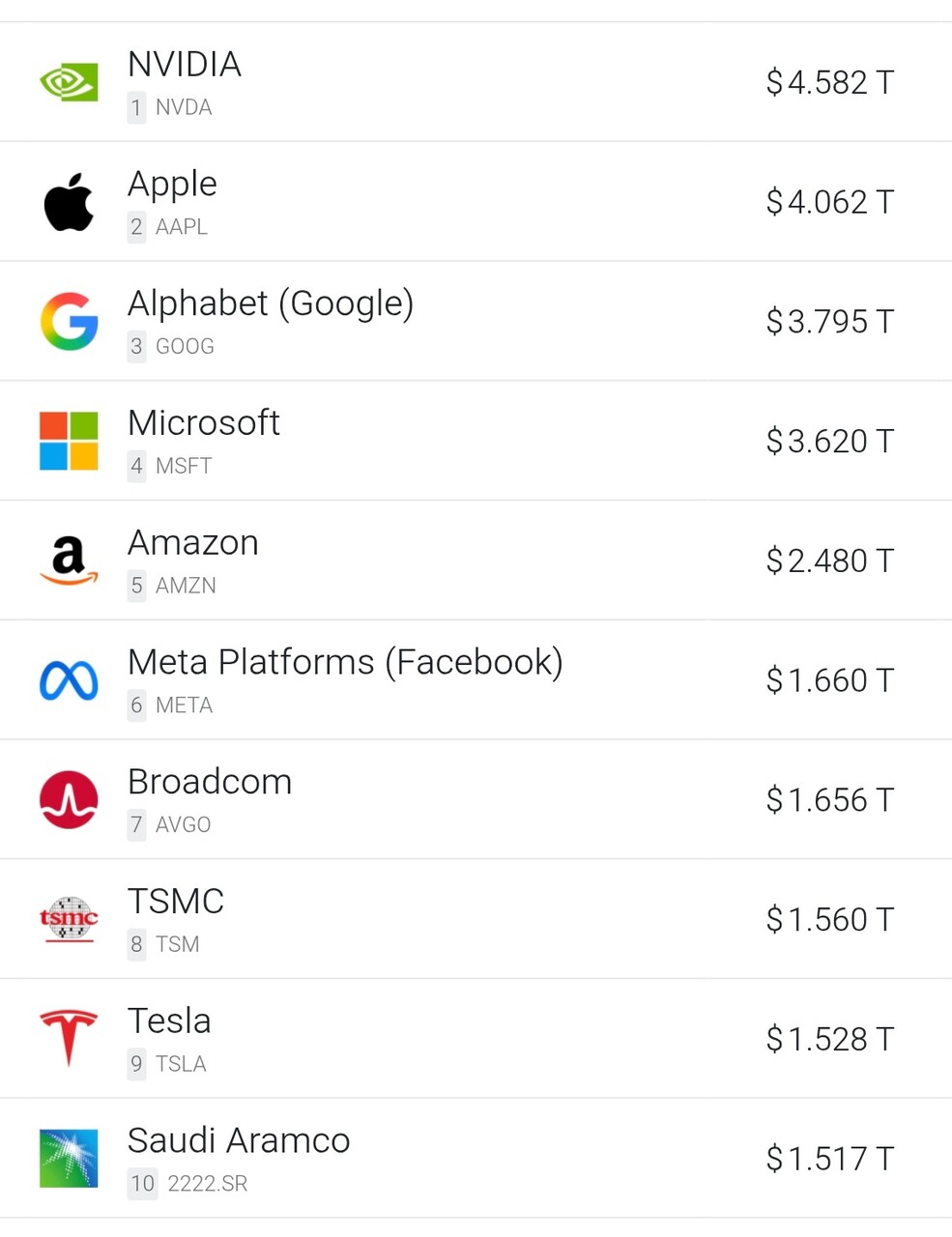Click the Saudi Aramco name link
Viewport: 952px width, 1237px height.
click(x=239, y=1140)
